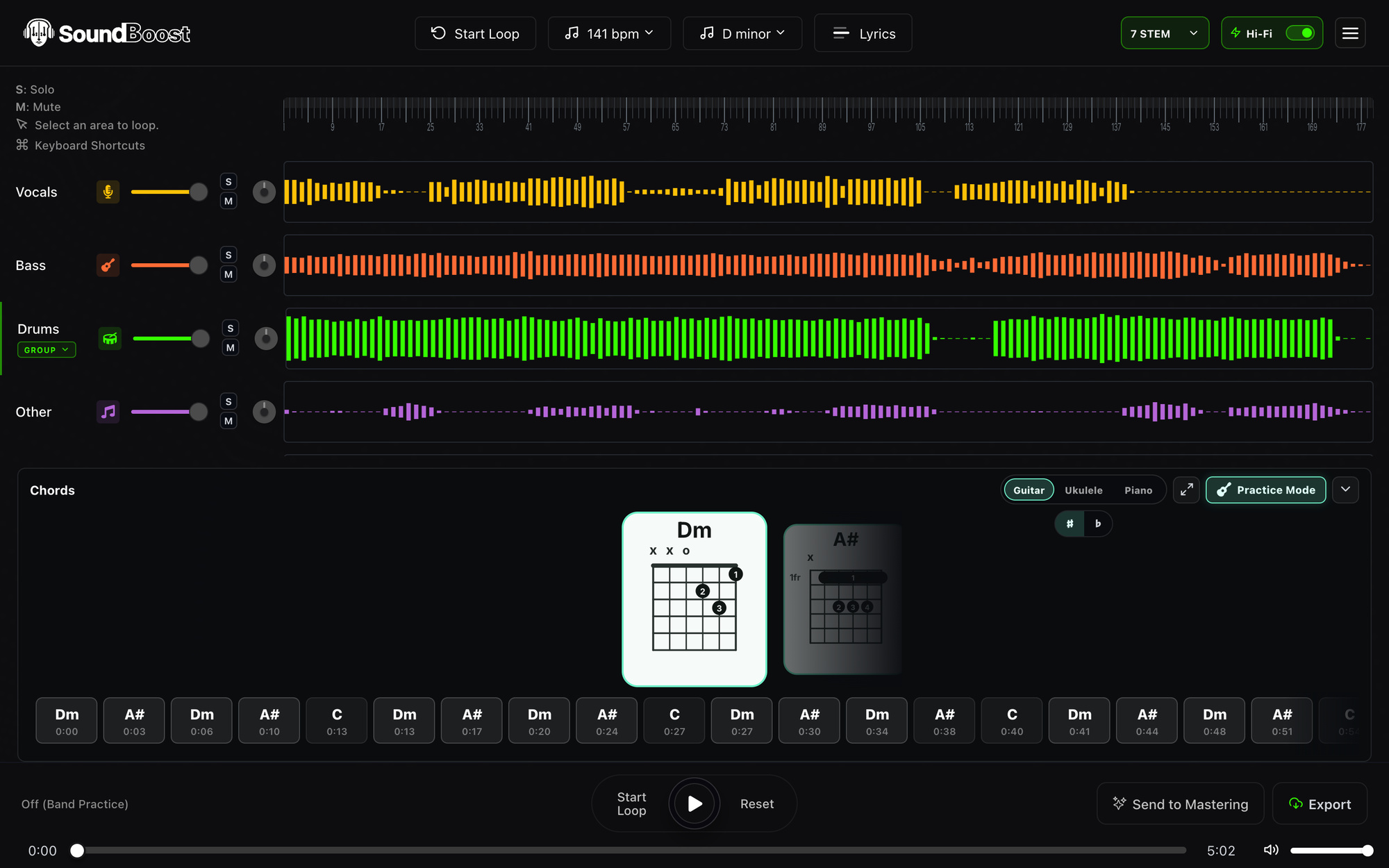Select flat notation for chords

point(1098,524)
